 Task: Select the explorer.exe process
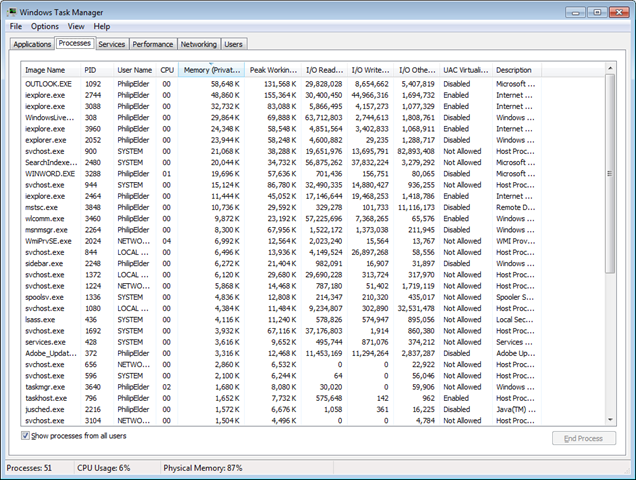pos(280,140)
